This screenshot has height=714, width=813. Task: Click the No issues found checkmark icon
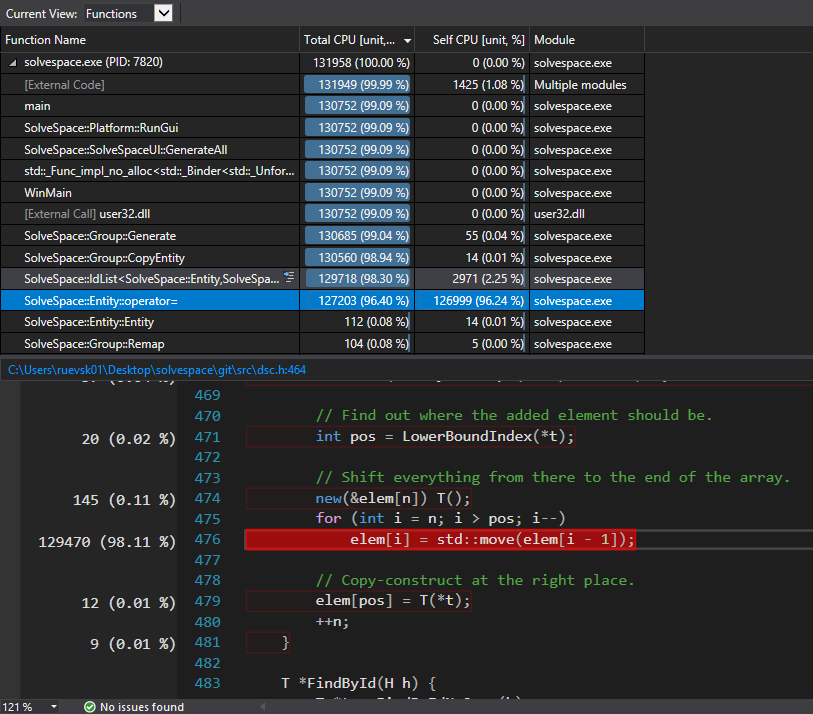click(90, 707)
